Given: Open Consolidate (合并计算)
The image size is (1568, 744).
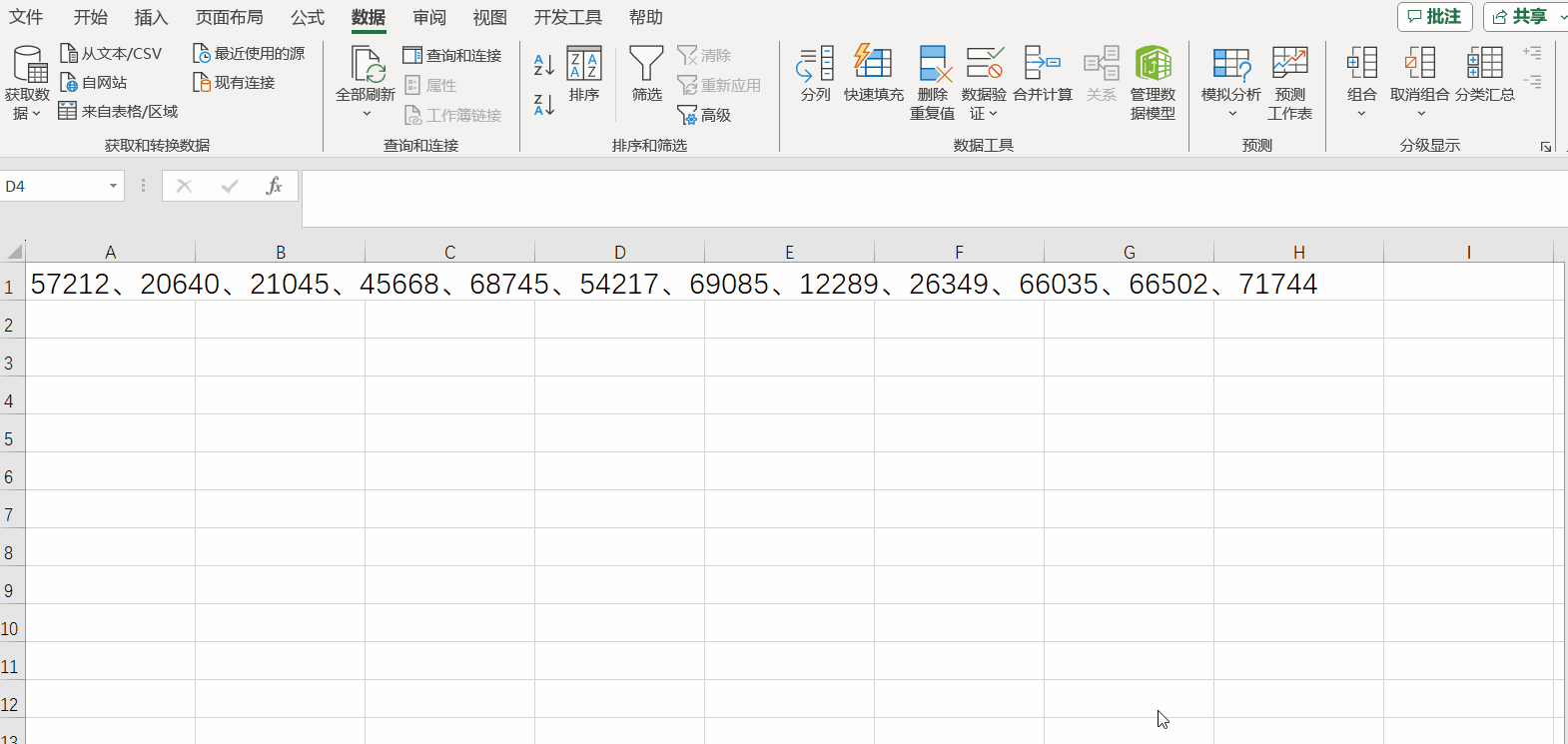Looking at the screenshot, I should click(1043, 75).
